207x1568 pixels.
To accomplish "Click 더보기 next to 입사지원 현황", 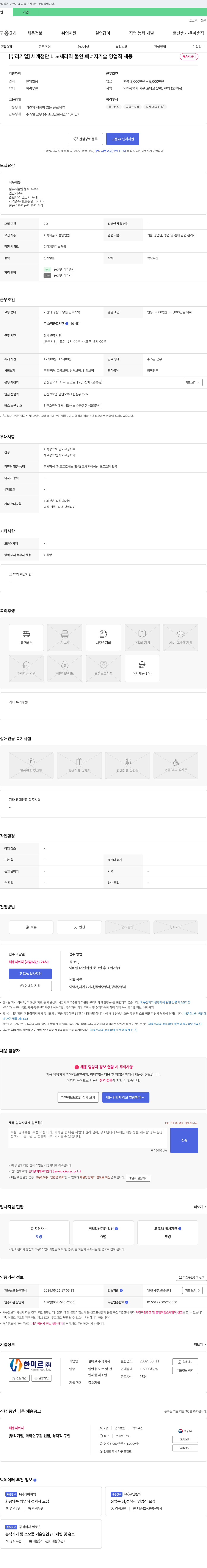I will point(200,1207).
